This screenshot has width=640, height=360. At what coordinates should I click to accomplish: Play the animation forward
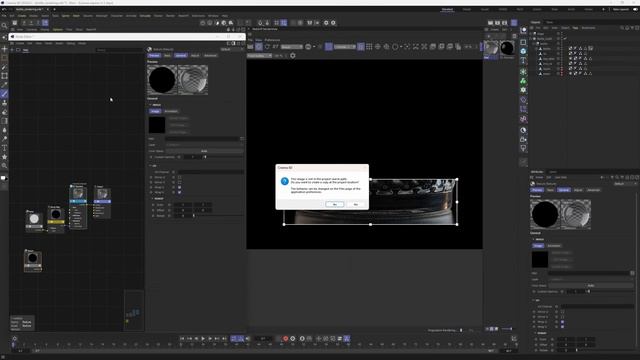(x=203, y=338)
